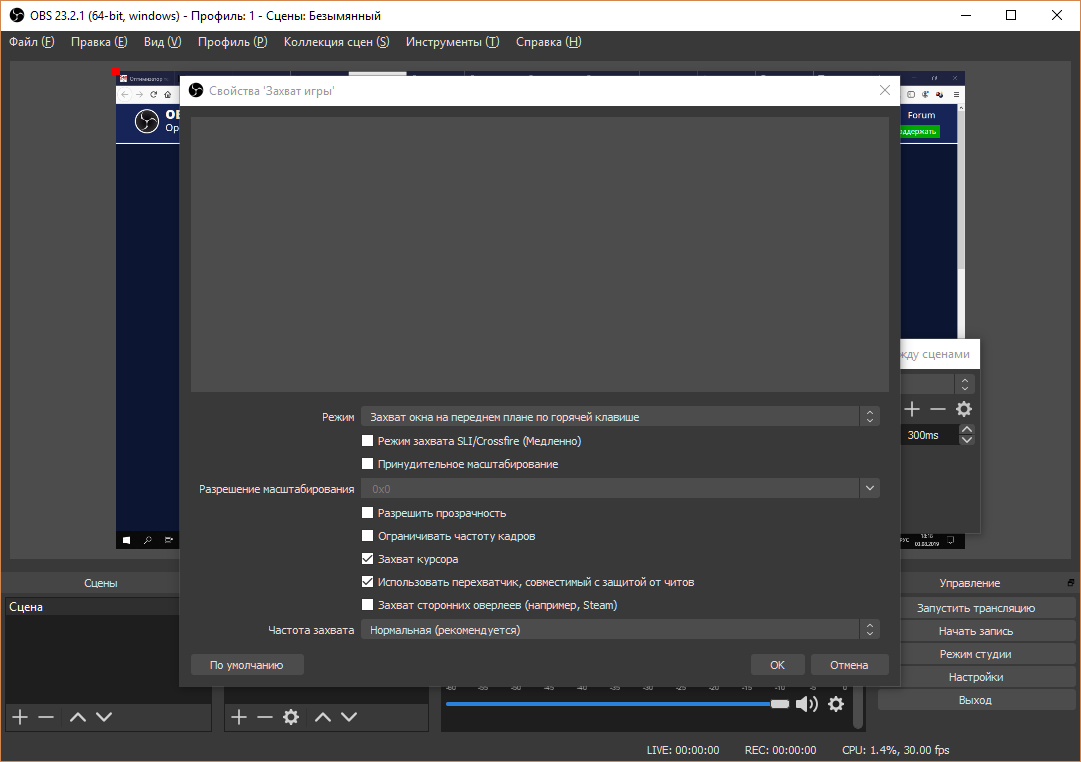
Task: Add a new source with plus icon
Action: (x=239, y=717)
